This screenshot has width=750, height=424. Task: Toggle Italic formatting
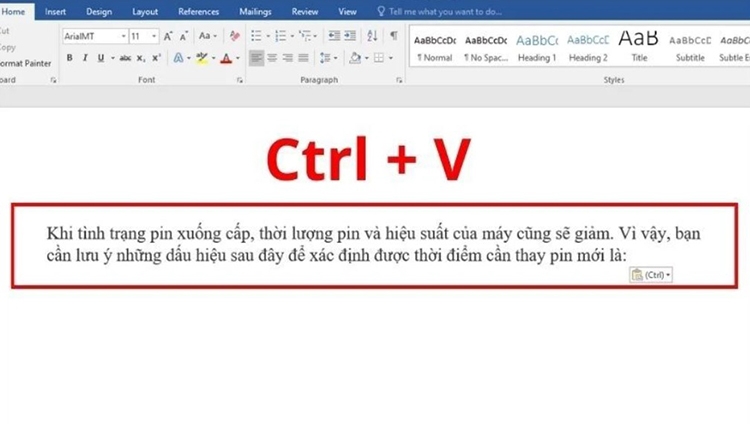click(85, 58)
